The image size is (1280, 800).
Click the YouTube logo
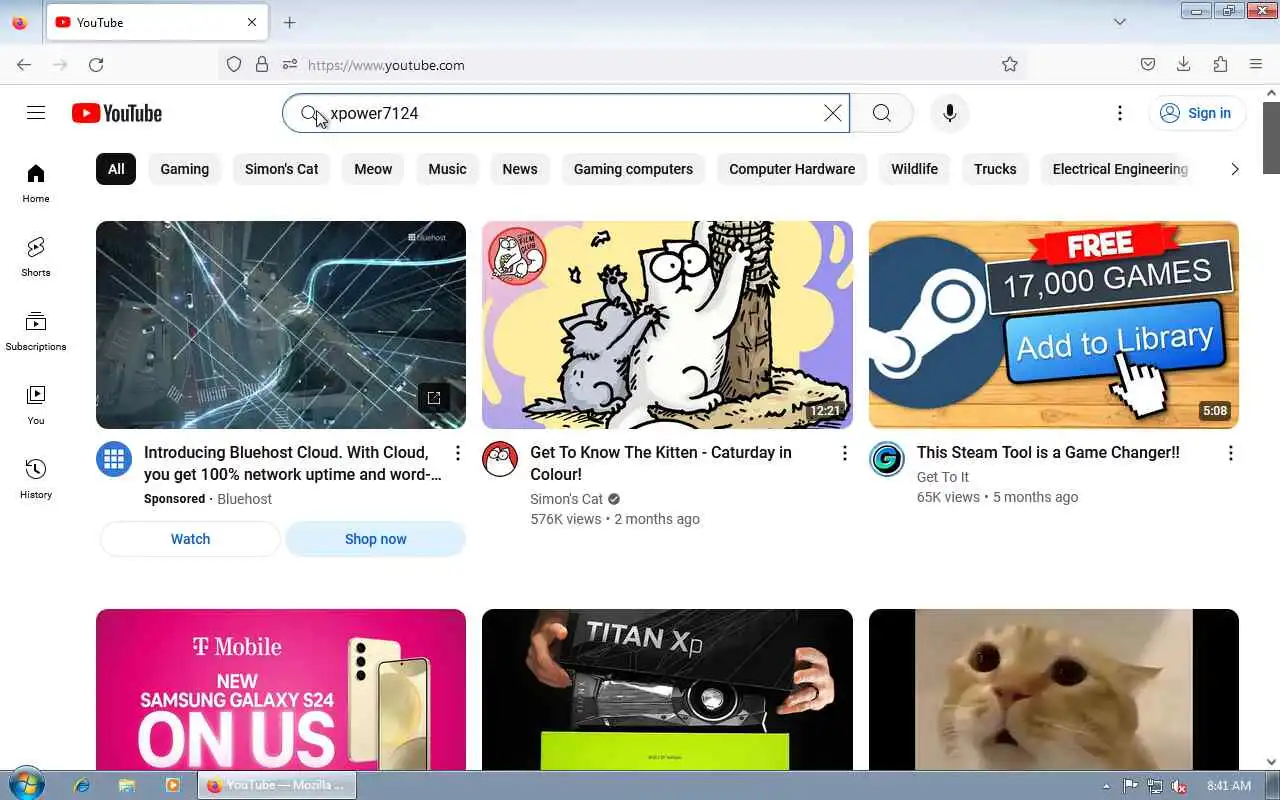[x=117, y=113]
